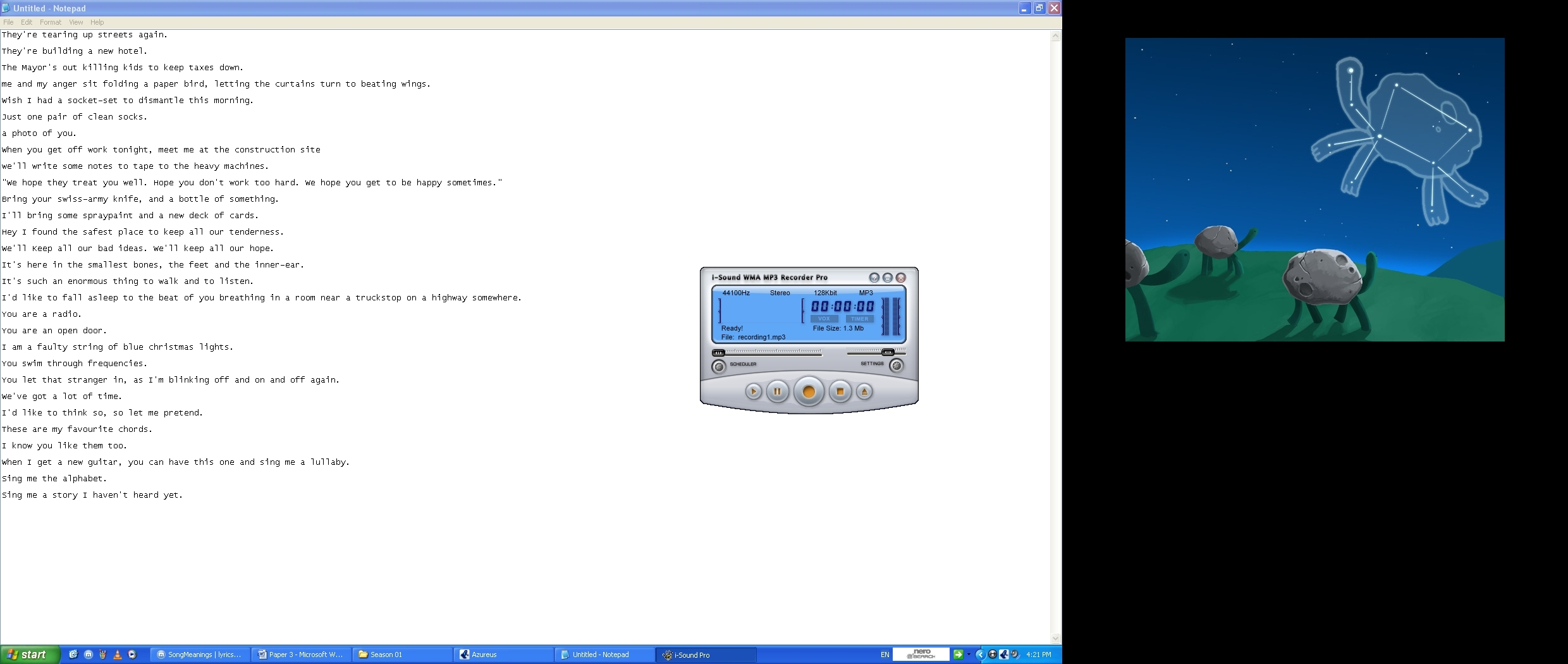
Task: Open the Scheduler knob button
Action: coord(719,366)
